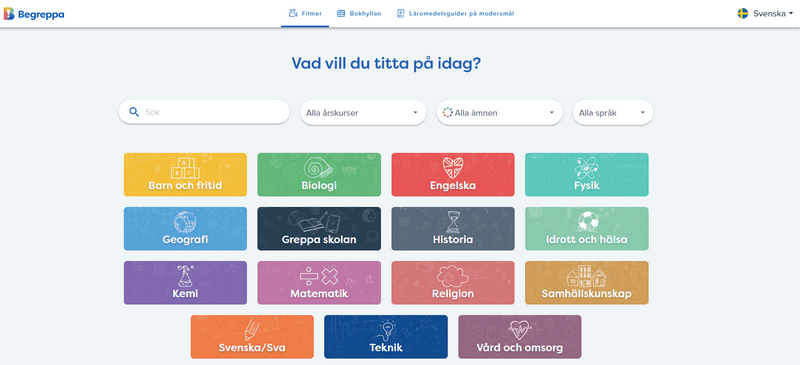Expand the Alla ämnen dropdown
This screenshot has height=365, width=800.
point(499,113)
